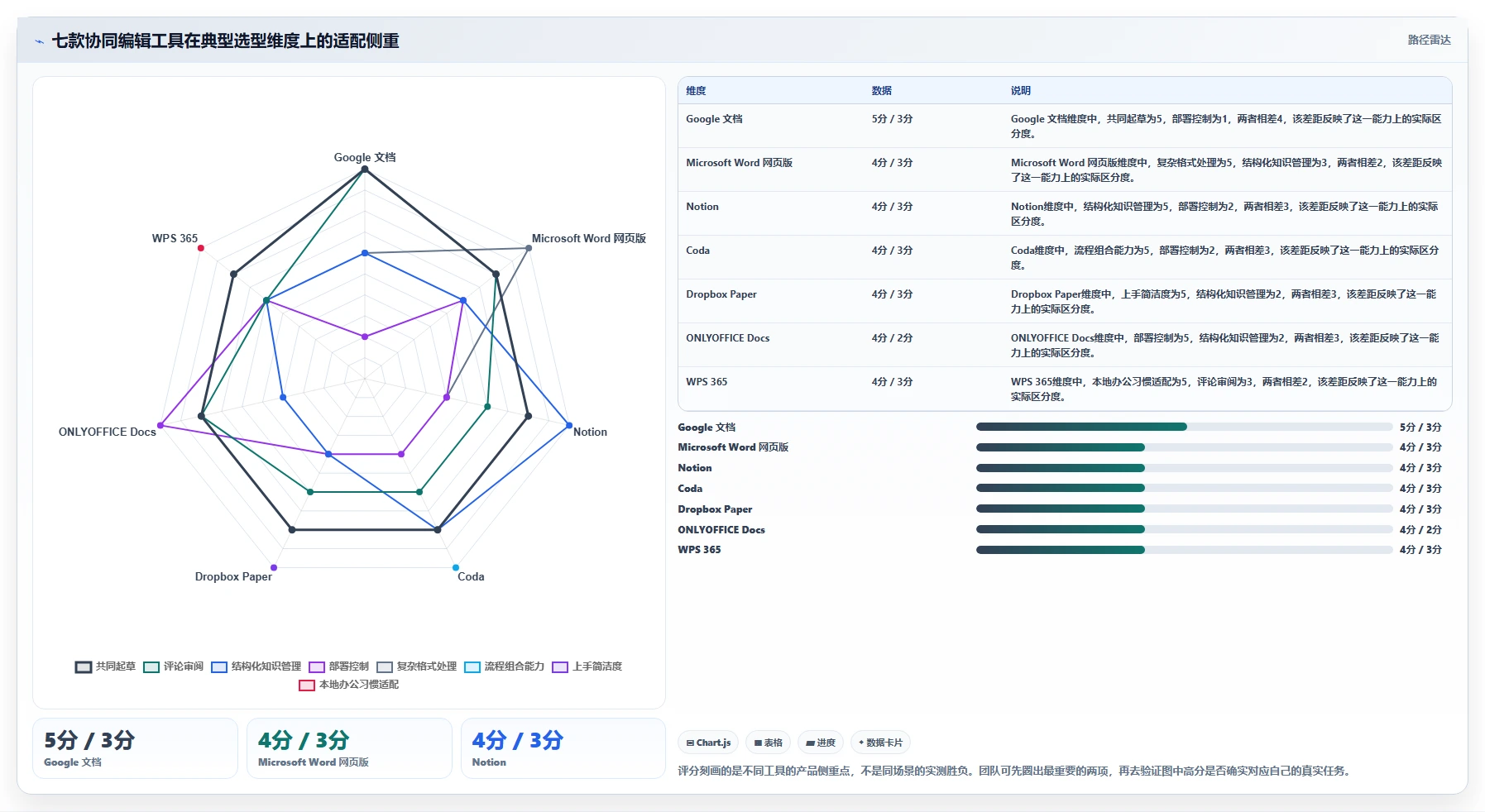Toggle the 复杂格式处理 legend series
1485x812 pixels.
coord(416,666)
